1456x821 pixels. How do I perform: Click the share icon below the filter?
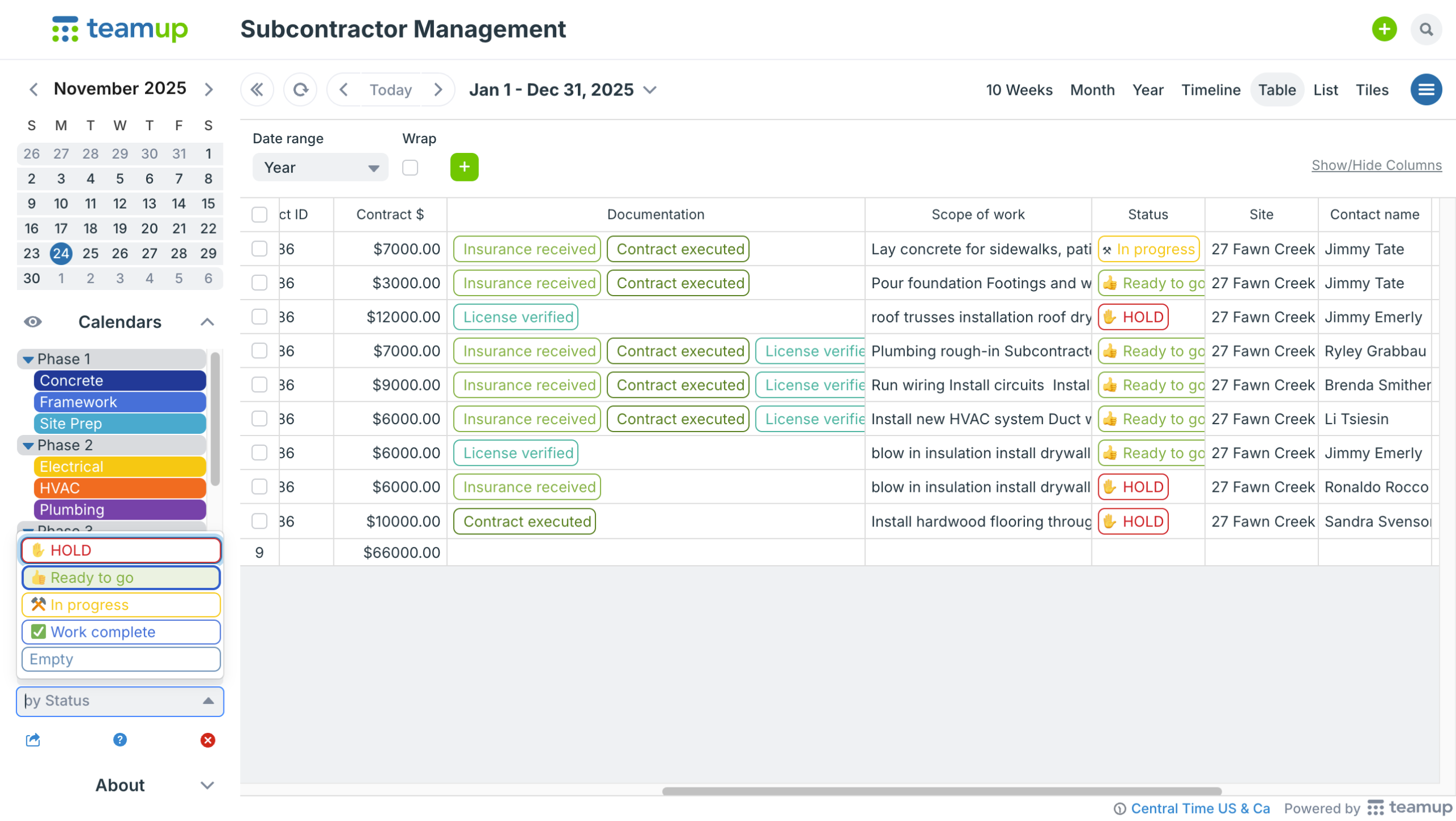click(33, 740)
